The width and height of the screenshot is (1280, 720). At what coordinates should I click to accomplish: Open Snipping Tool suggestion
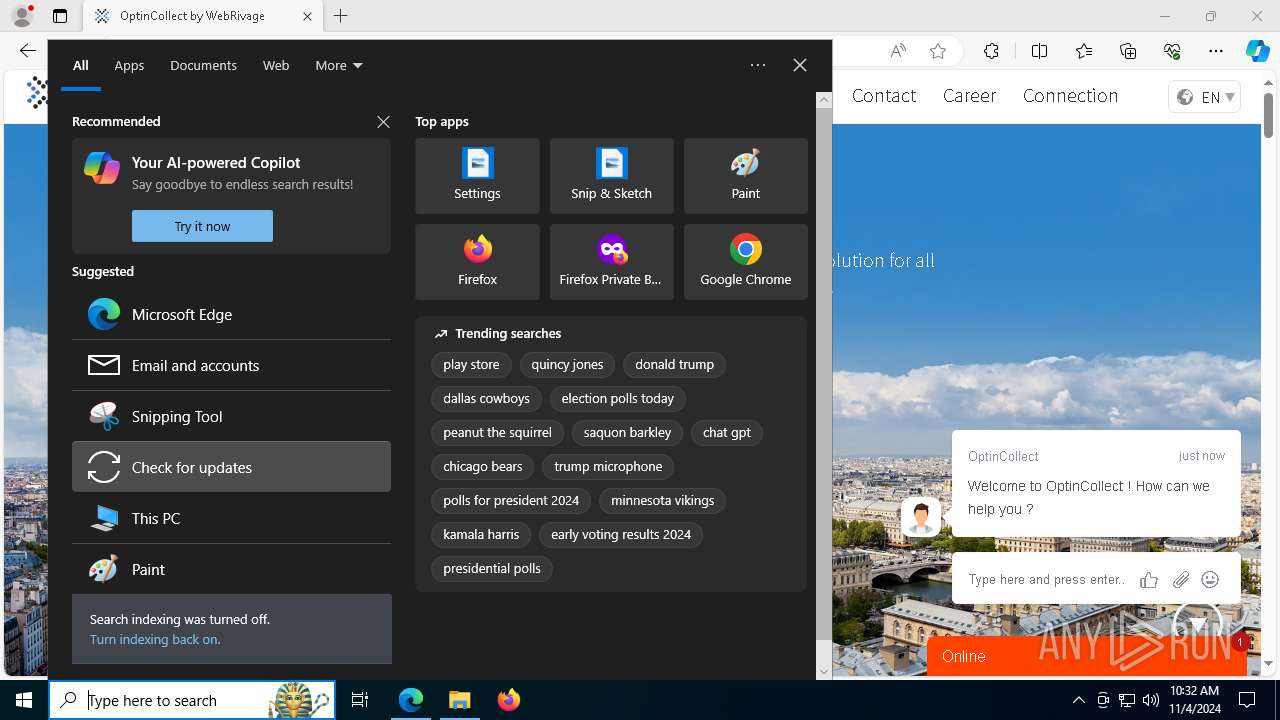[x=231, y=416]
